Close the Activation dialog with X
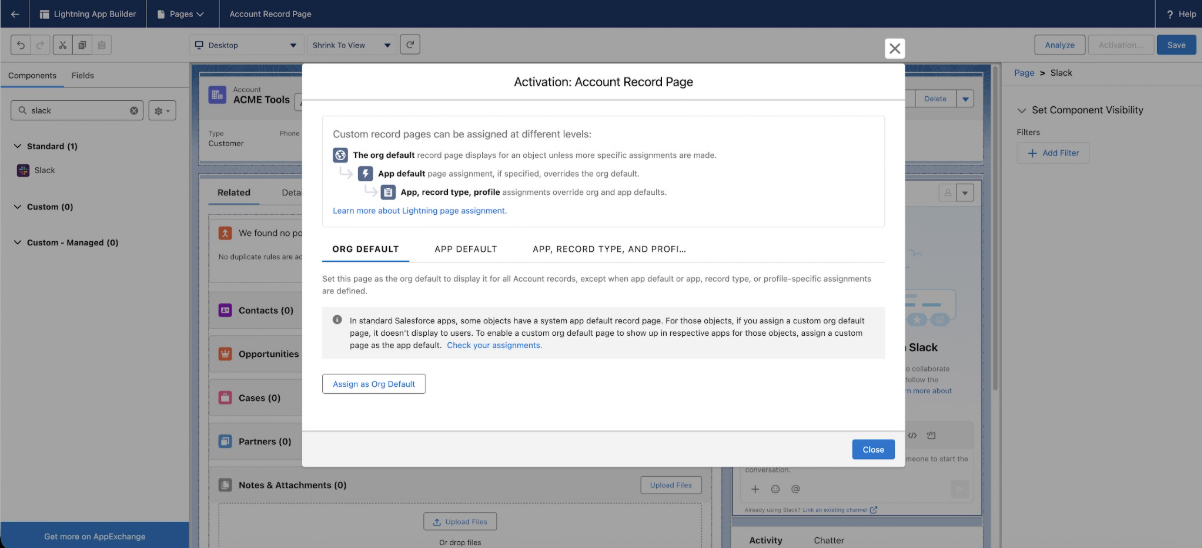Image resolution: width=1202 pixels, height=548 pixels. coord(895,48)
